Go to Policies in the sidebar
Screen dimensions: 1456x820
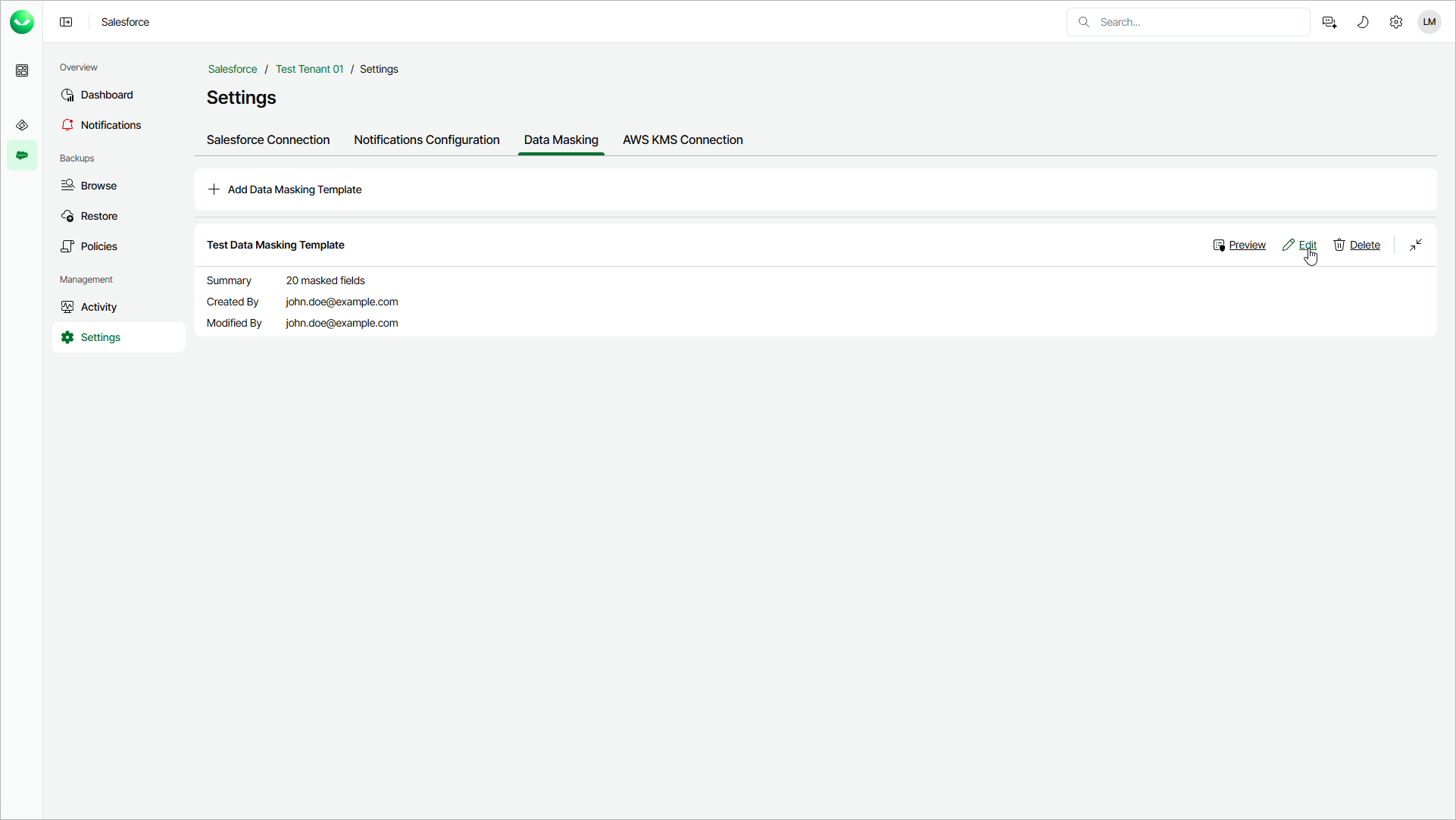tap(98, 246)
